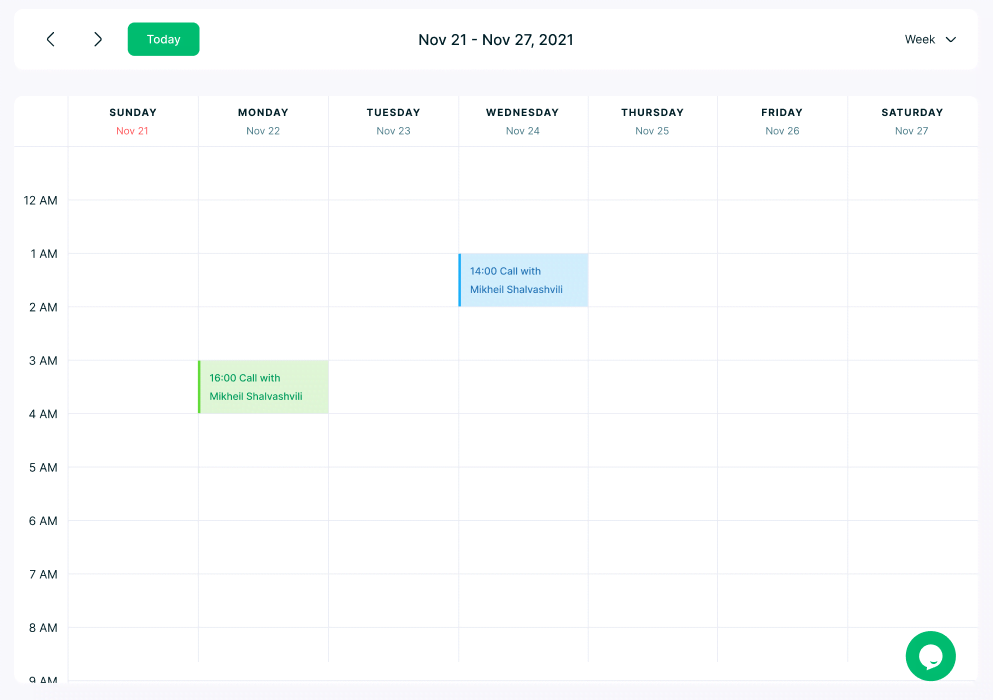Click the 3 AM time label
The image size is (993, 700).
[x=43, y=360]
